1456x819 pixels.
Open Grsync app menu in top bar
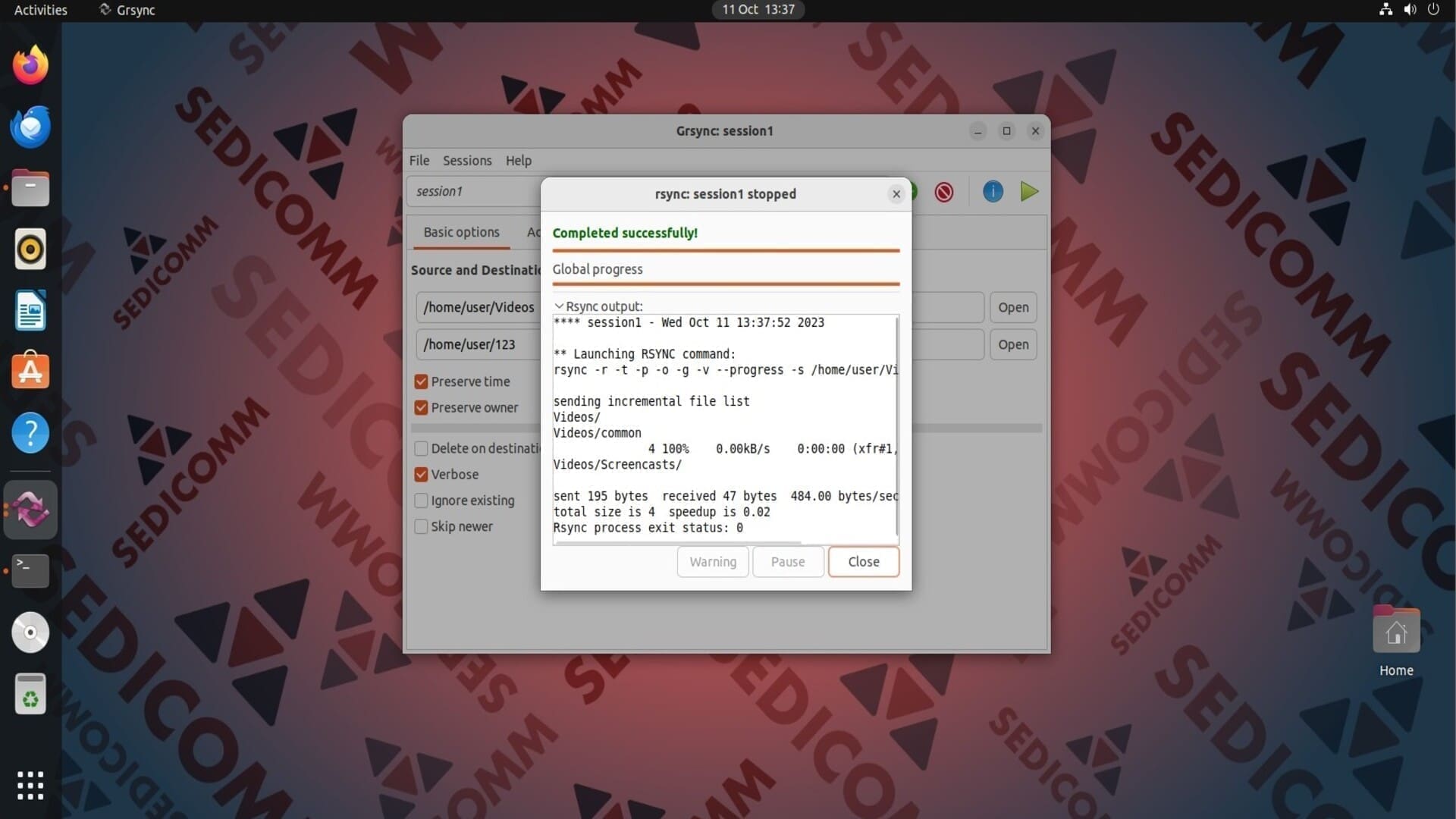[127, 10]
